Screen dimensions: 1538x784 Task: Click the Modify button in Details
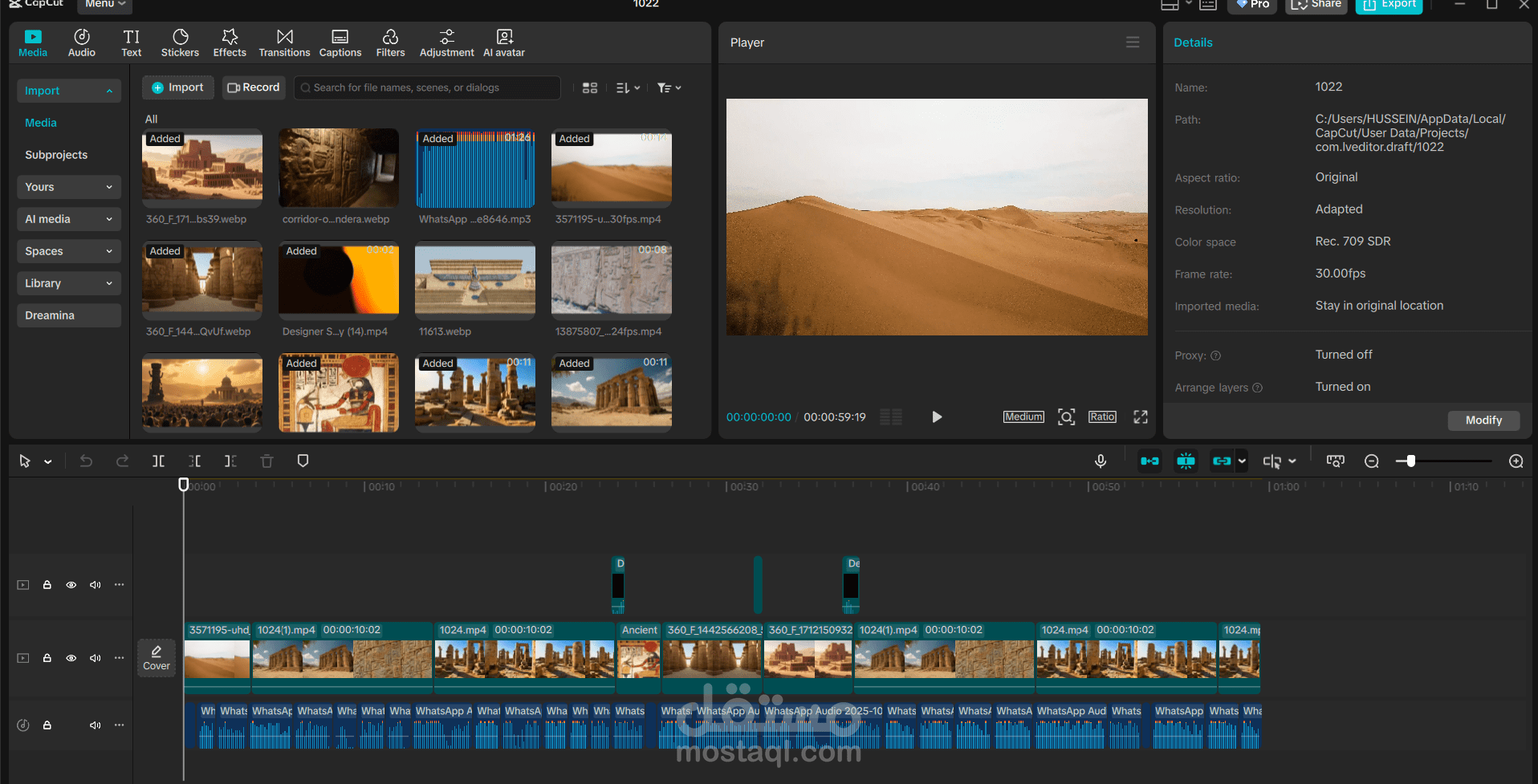tap(1483, 420)
